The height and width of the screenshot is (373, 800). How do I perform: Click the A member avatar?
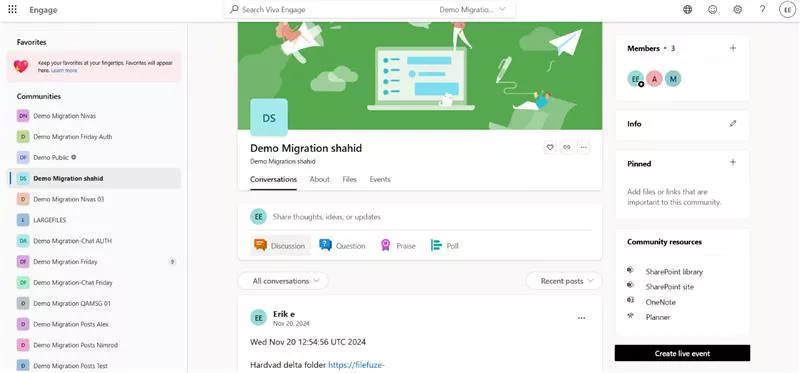tap(654, 79)
